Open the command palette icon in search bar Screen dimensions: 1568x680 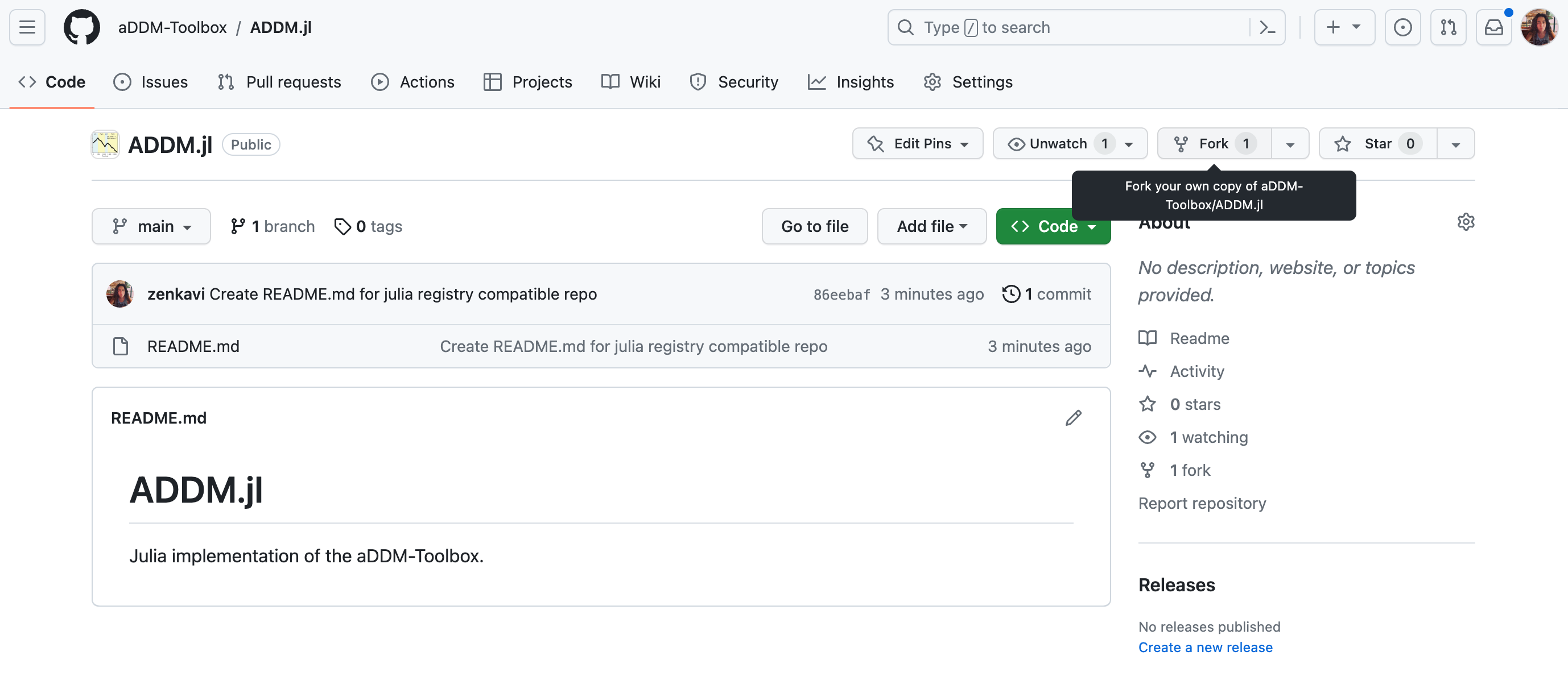pyautogui.click(x=1266, y=27)
